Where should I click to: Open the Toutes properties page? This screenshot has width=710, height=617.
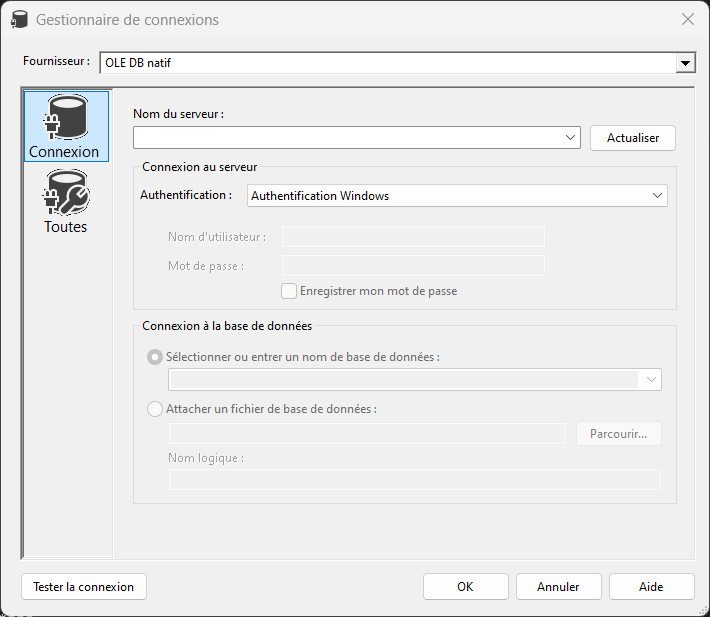point(66,201)
